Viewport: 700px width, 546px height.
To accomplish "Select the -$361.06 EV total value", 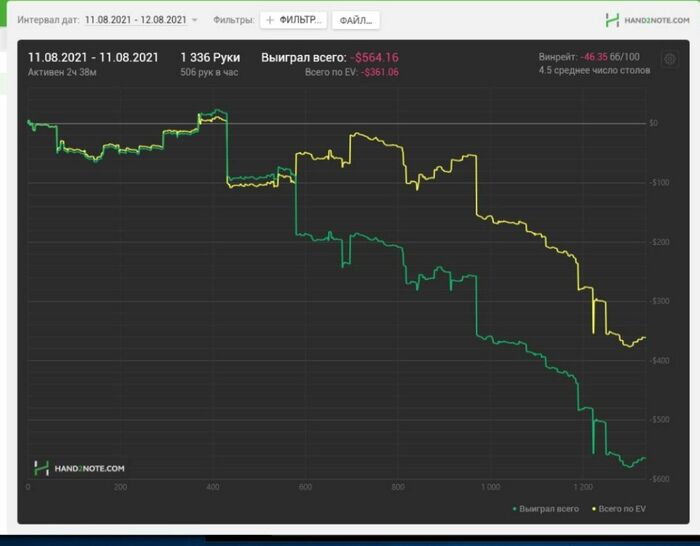I will (380, 72).
